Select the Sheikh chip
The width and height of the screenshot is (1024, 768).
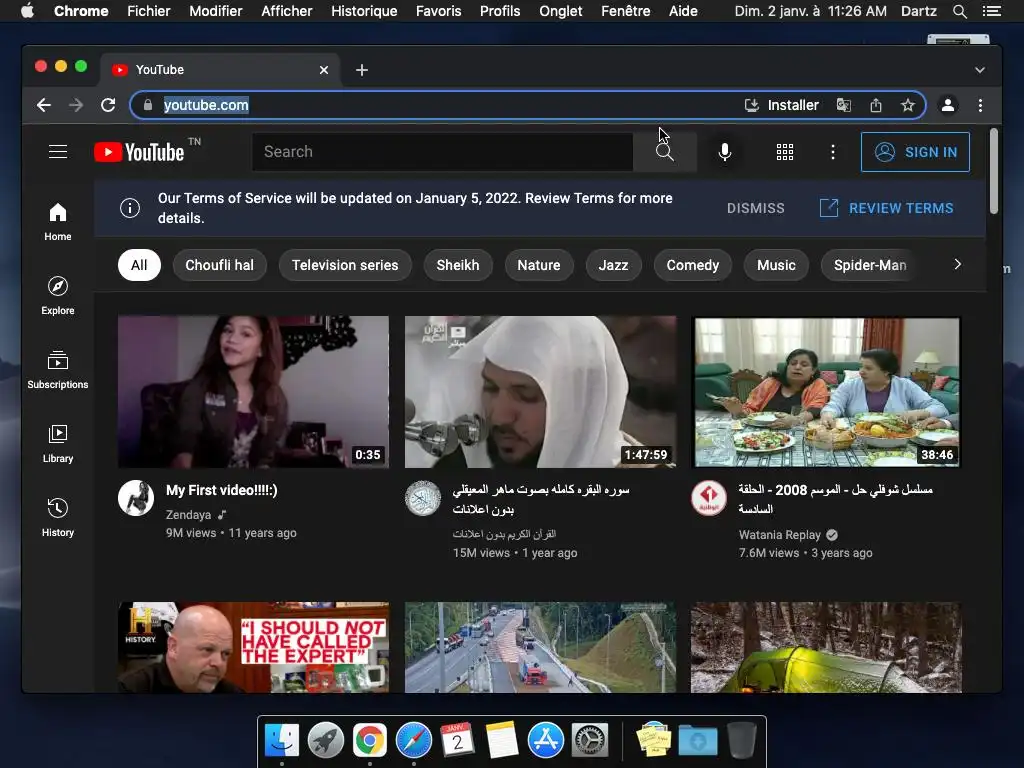[458, 265]
